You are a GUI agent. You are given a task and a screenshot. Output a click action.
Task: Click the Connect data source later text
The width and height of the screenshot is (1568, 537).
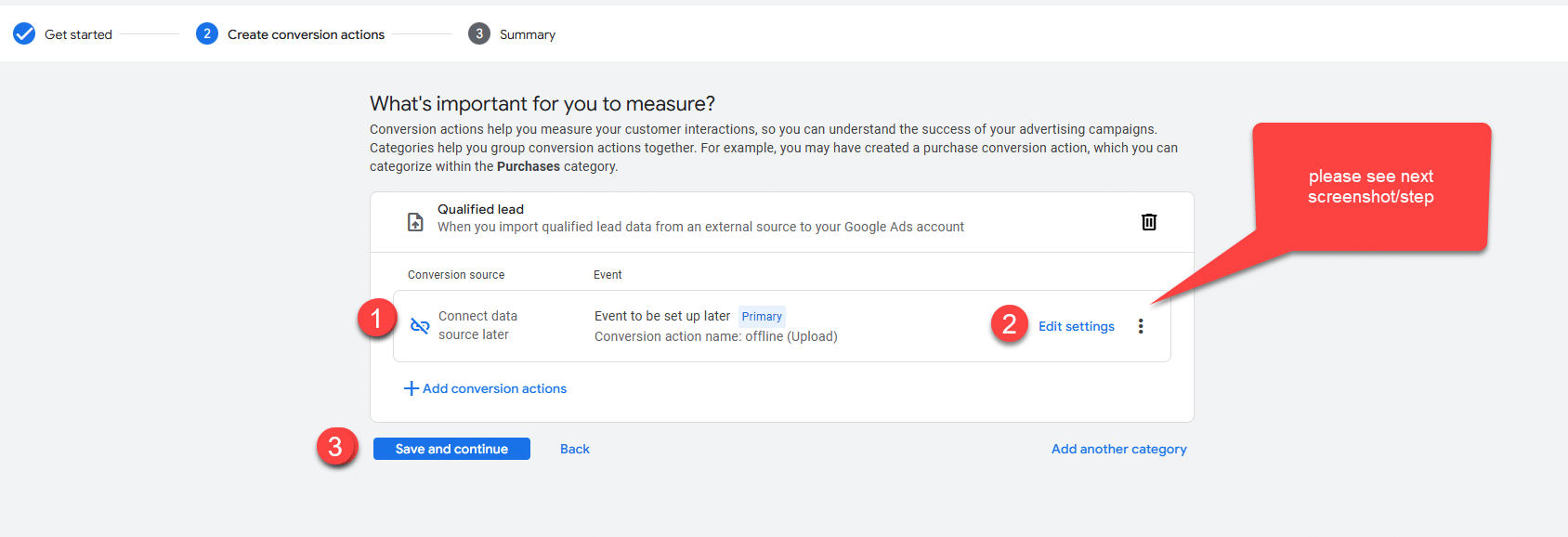pos(477,325)
